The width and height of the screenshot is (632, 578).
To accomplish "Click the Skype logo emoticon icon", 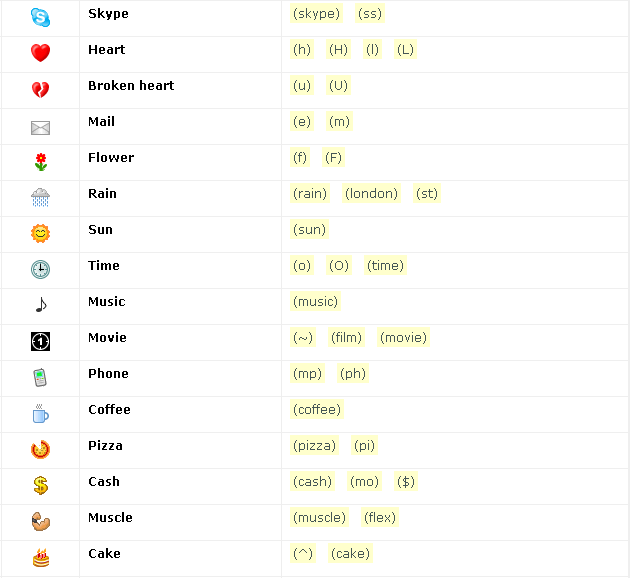I will tap(40, 17).
